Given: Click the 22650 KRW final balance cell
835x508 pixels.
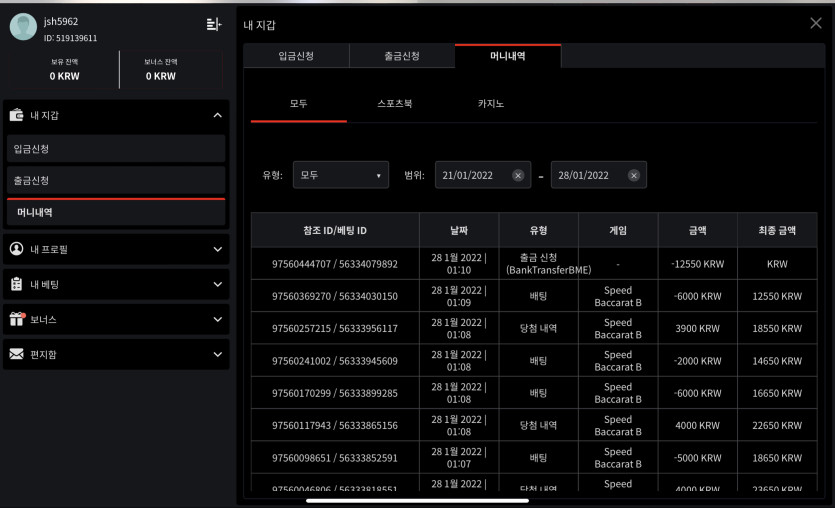Looking at the screenshot, I should (777, 425).
